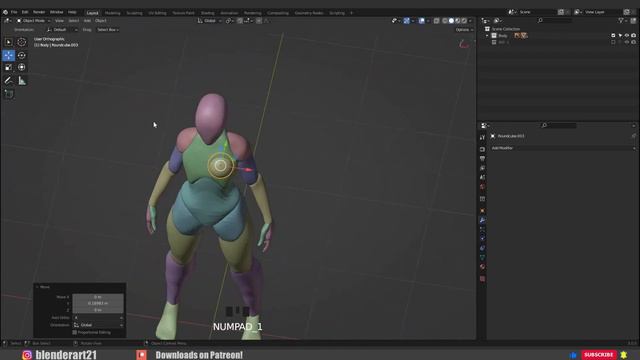Open the Modifiers wrench properties tab
Viewport: 640px width, 360px height.
tap(482, 220)
